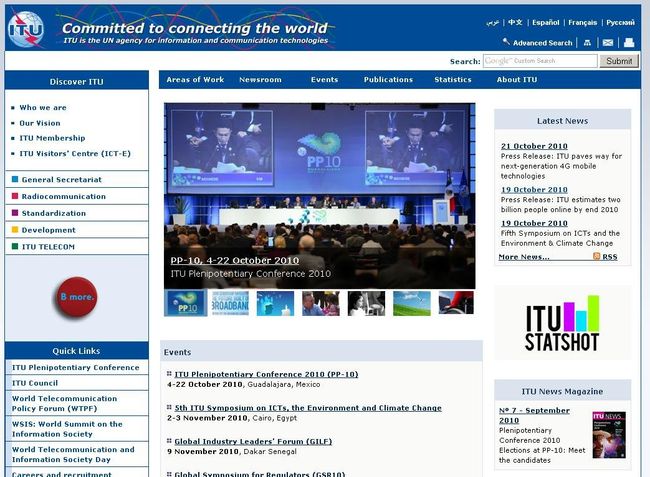Click the More News link
The image size is (650, 477).
tap(524, 257)
